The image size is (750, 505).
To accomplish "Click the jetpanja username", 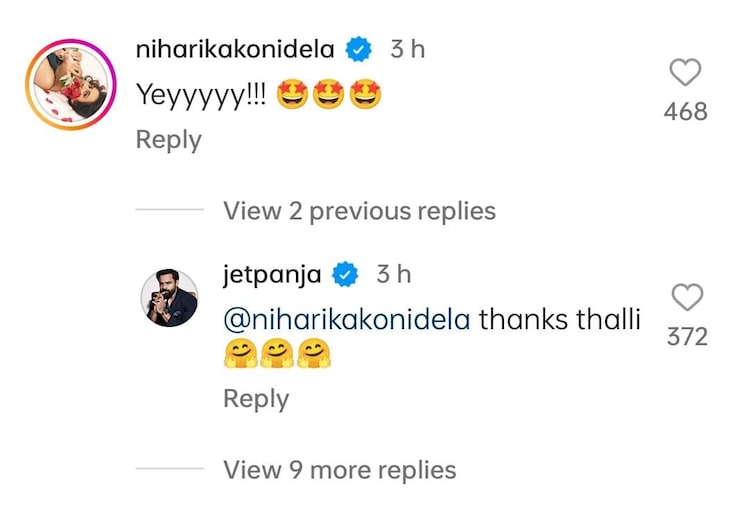I will coord(271,274).
